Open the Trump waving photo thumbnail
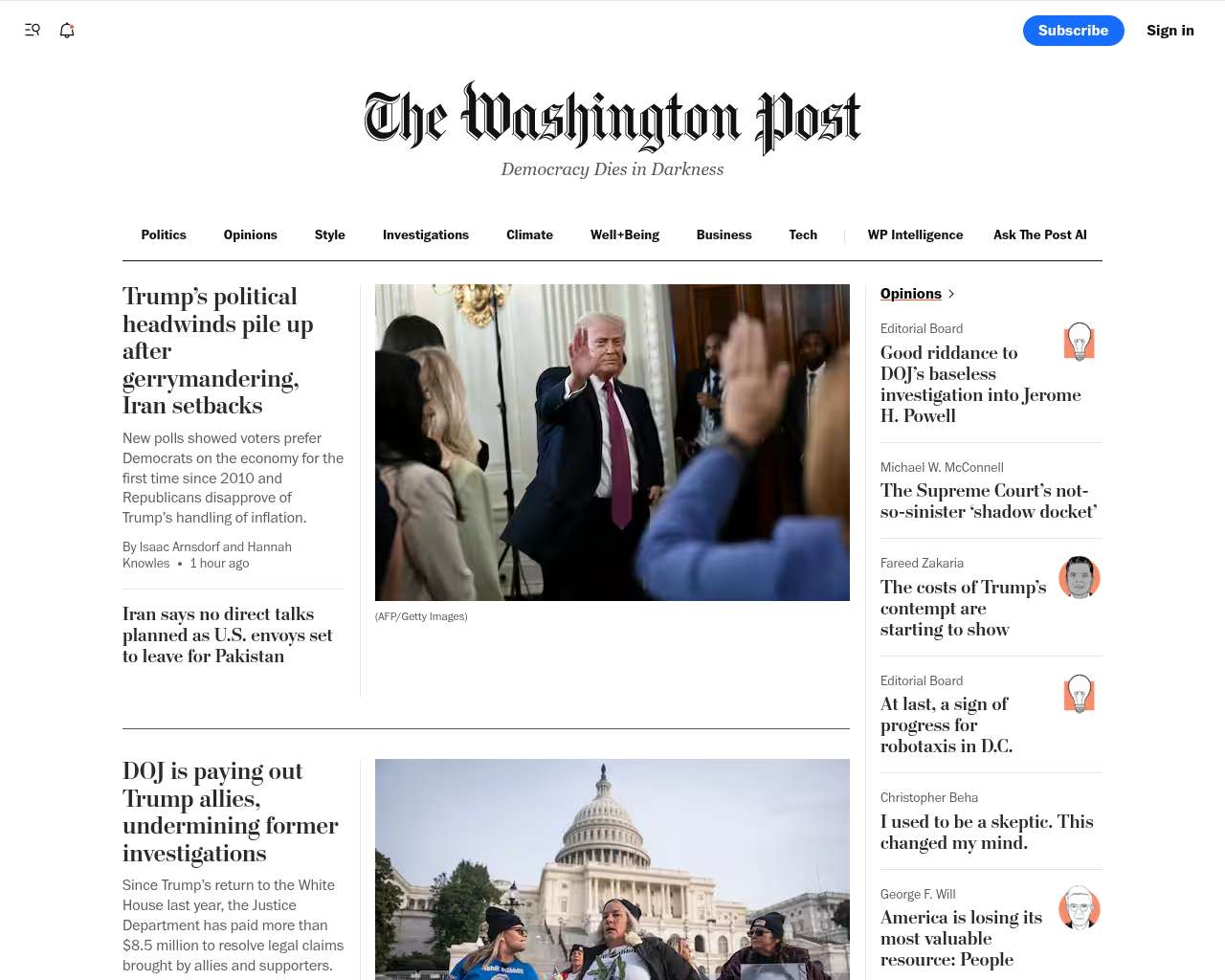This screenshot has width=1225, height=980. 612,442
